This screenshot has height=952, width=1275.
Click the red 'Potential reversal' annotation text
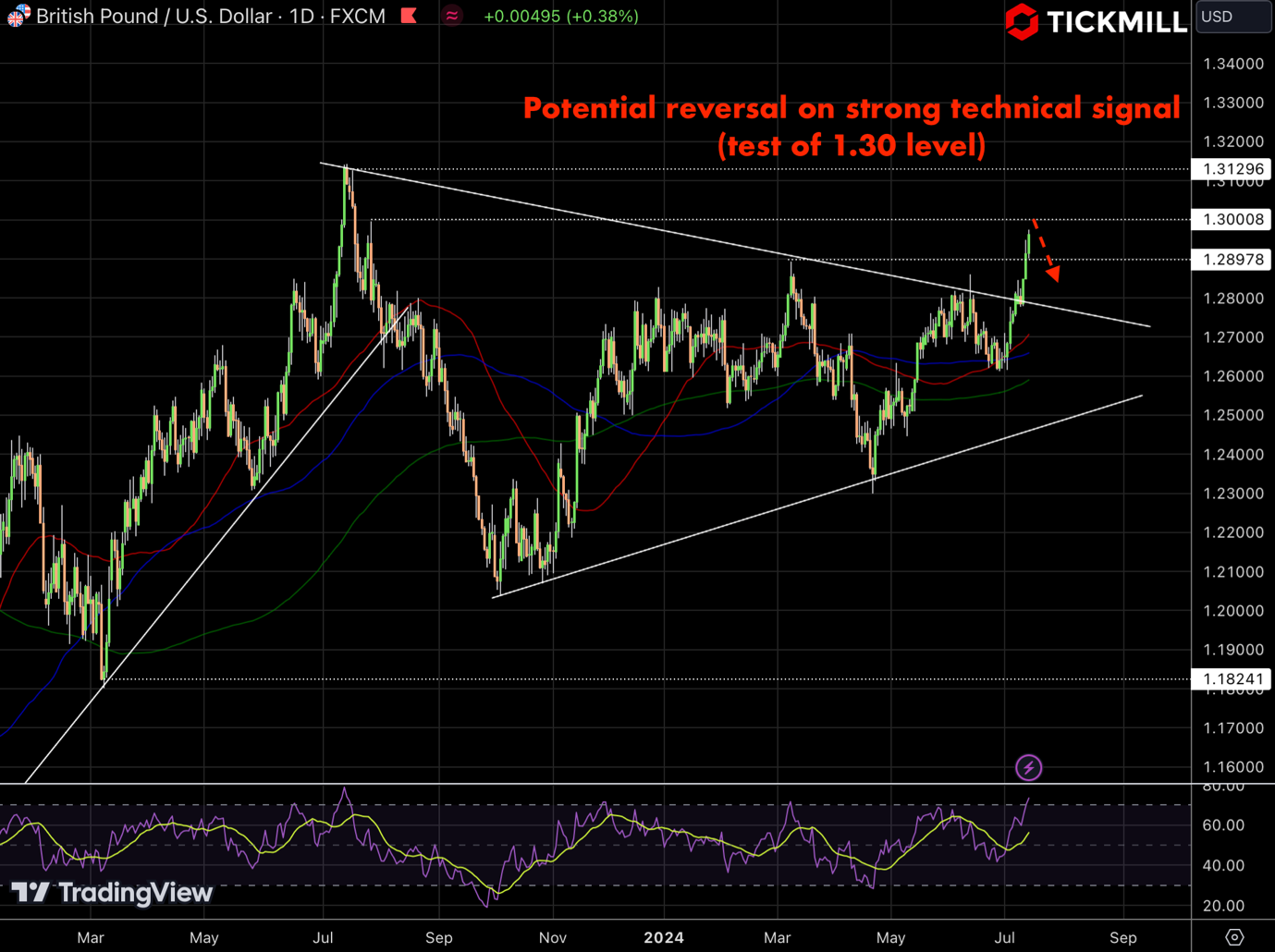852,108
